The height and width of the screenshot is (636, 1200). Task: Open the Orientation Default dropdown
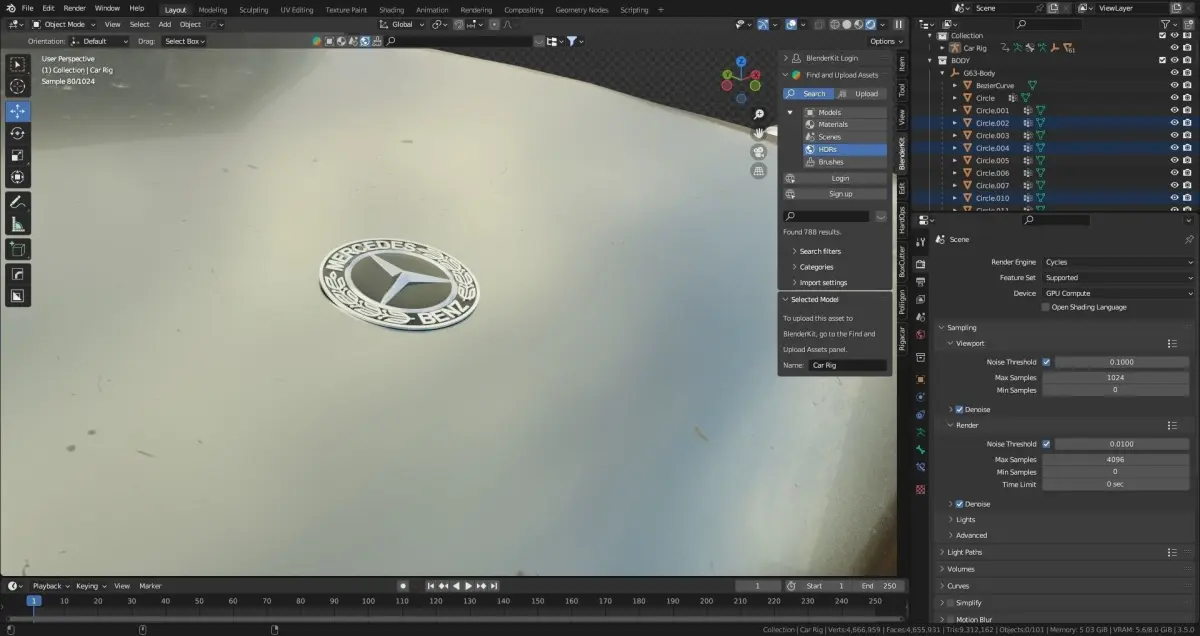[100, 41]
